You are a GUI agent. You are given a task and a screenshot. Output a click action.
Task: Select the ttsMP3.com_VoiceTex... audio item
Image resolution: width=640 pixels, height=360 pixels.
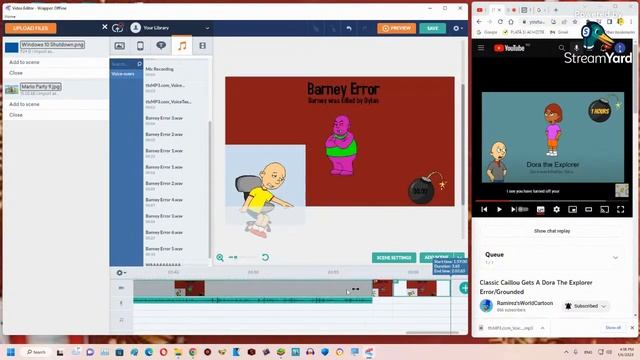pos(176,104)
